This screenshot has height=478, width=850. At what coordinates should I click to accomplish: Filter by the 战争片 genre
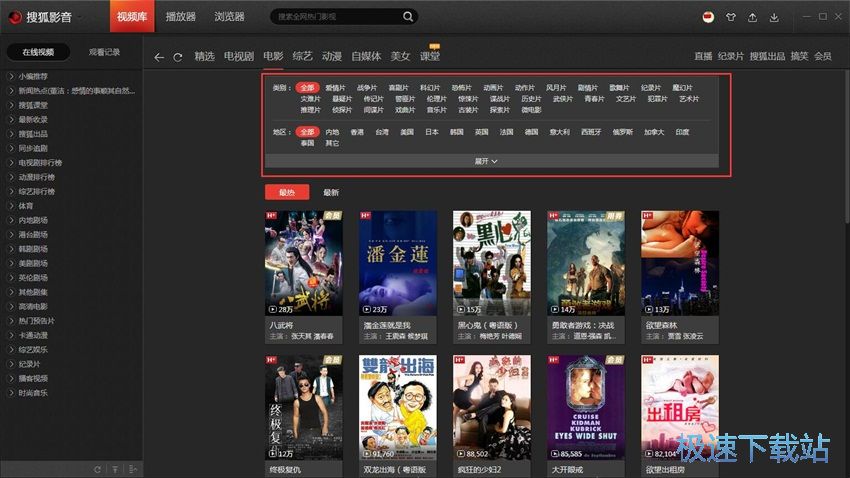coord(367,87)
